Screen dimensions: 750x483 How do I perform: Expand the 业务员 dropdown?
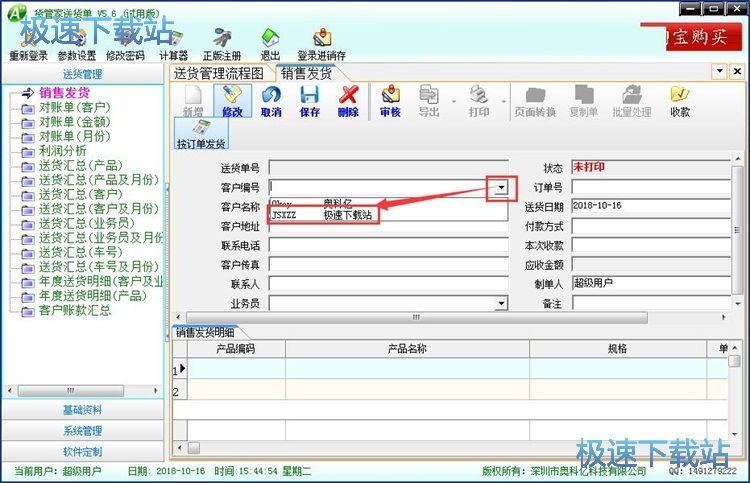tap(501, 303)
